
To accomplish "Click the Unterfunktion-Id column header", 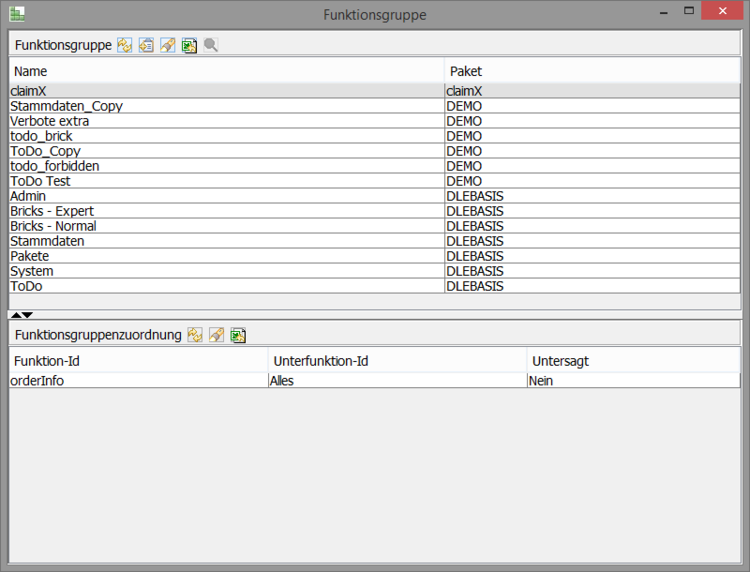I will coord(397,360).
